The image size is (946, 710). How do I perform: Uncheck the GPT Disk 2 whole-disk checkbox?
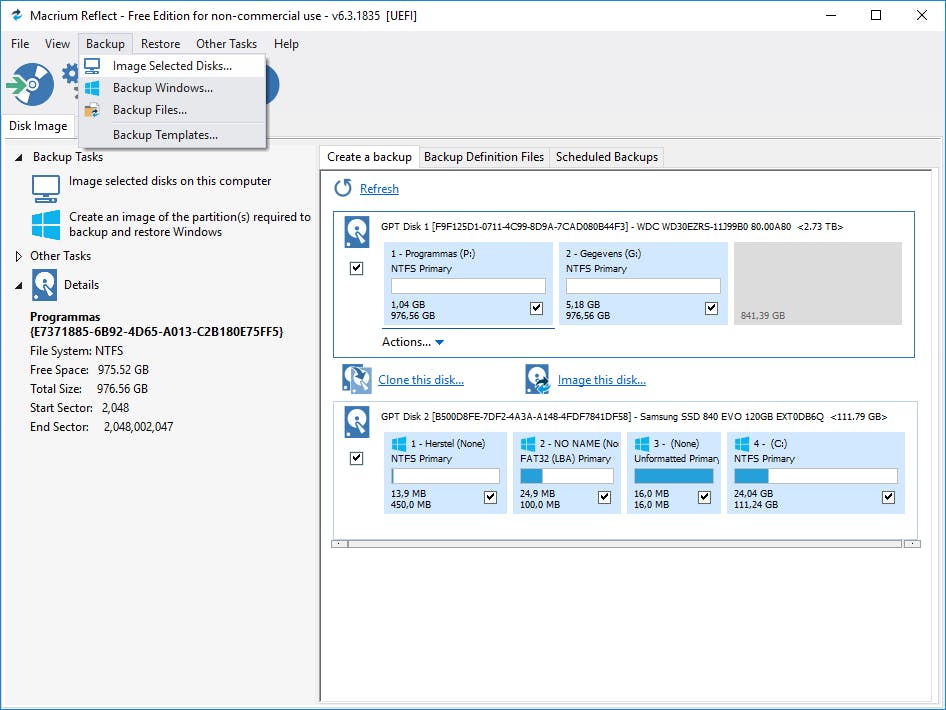pos(357,458)
